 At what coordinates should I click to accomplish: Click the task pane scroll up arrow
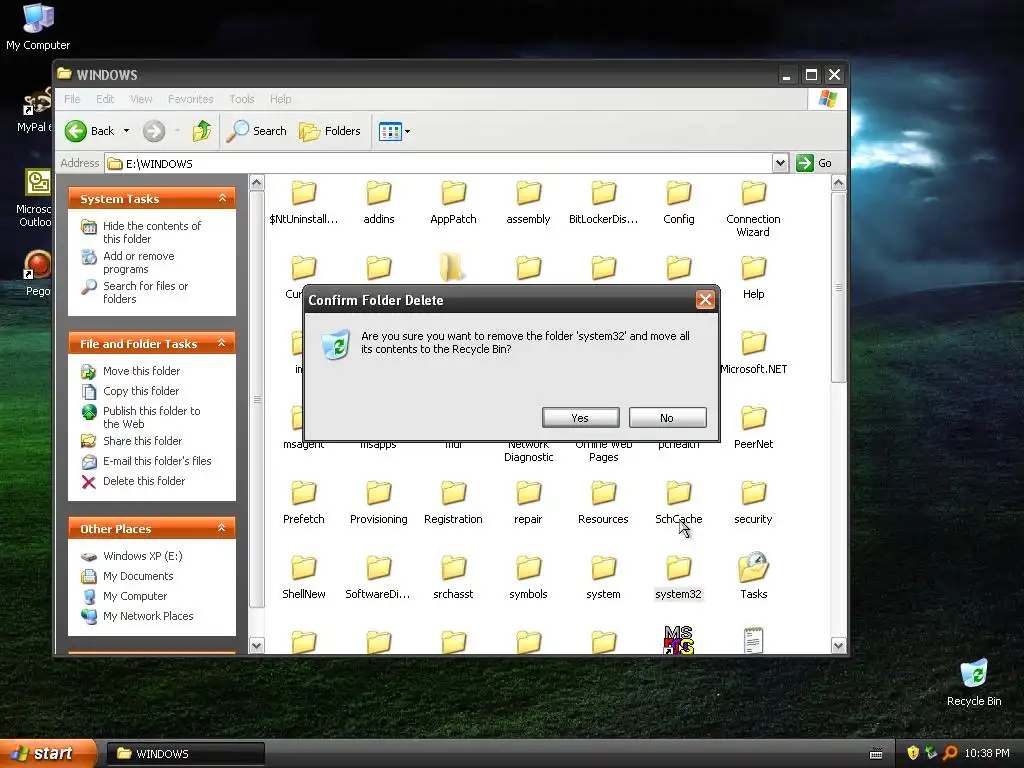tap(257, 183)
